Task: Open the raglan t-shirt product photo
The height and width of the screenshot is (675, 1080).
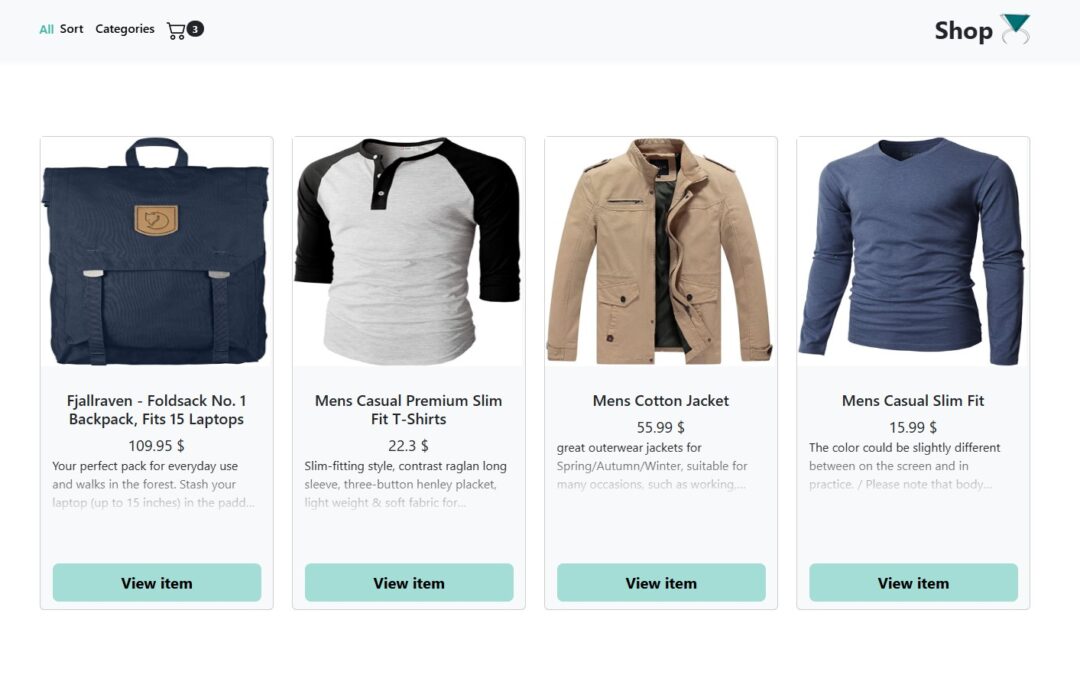Action: pyautogui.click(x=408, y=253)
